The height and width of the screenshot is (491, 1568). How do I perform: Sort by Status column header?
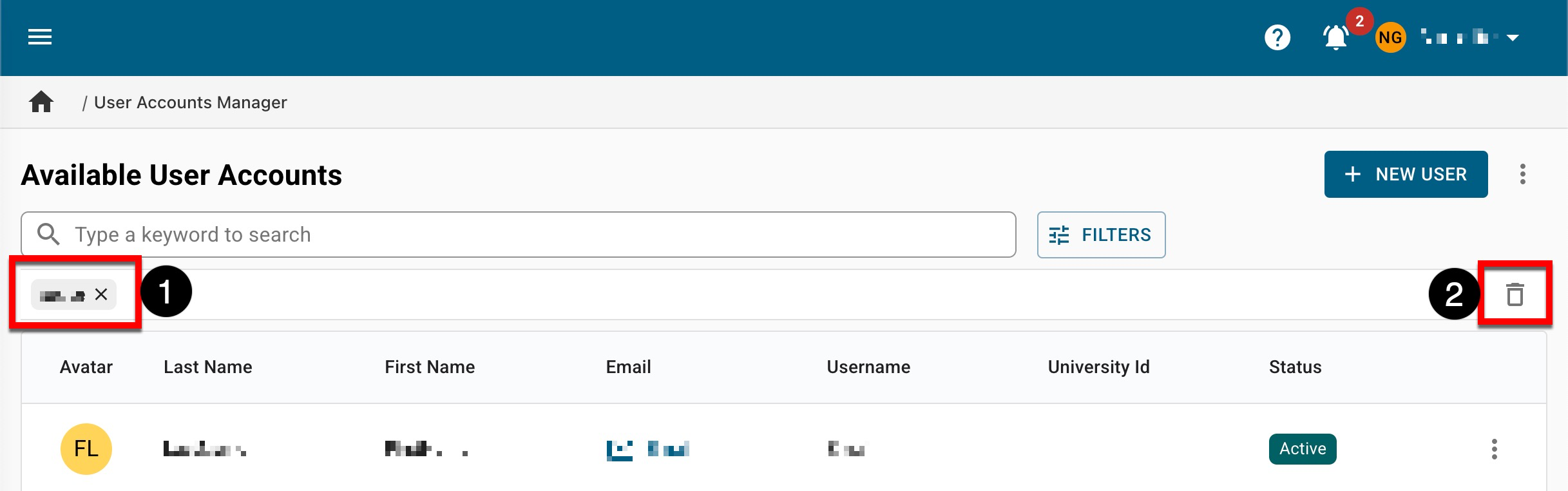pyautogui.click(x=1295, y=367)
